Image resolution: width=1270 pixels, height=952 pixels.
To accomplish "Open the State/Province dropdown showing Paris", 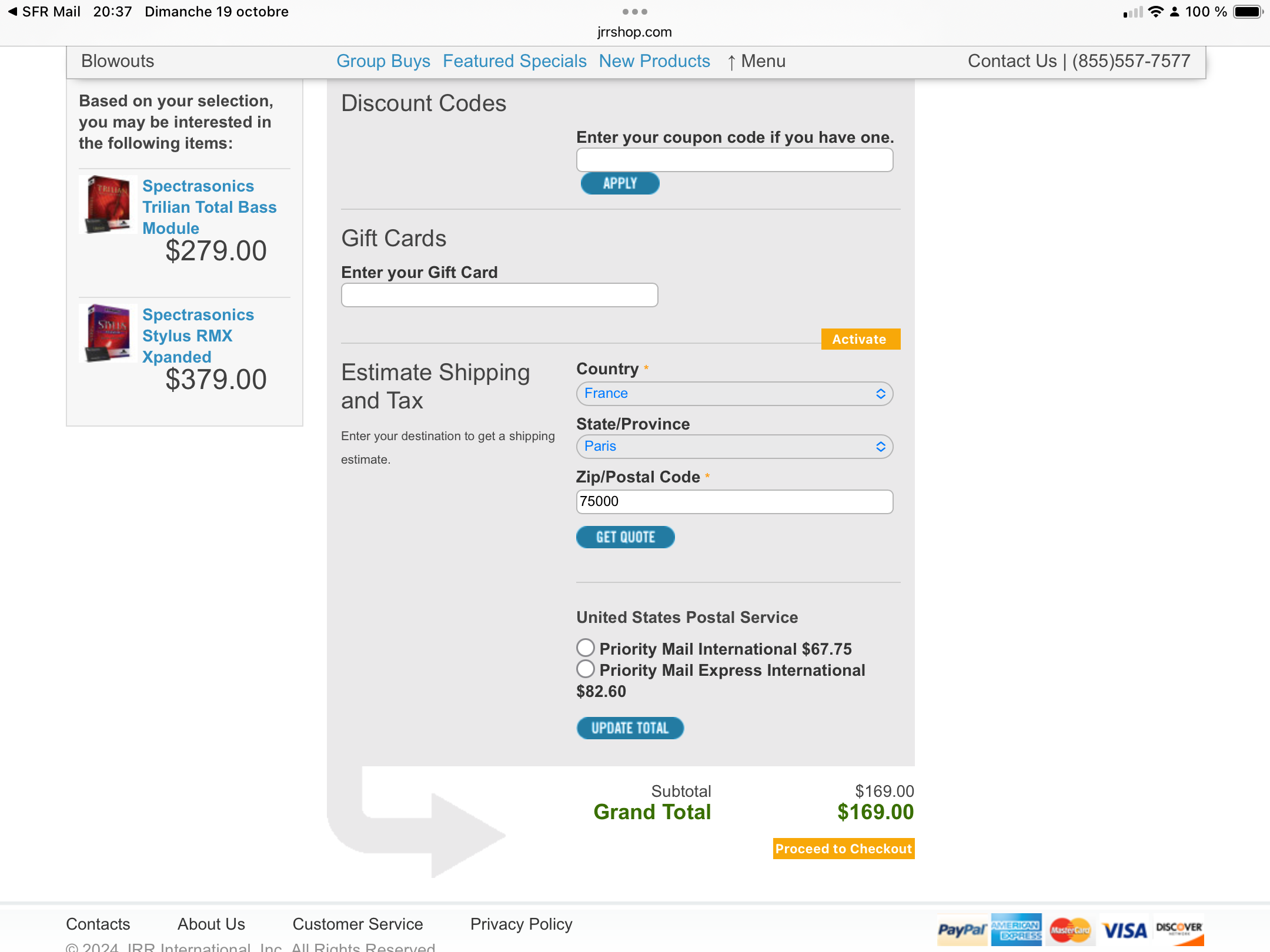I will click(734, 447).
